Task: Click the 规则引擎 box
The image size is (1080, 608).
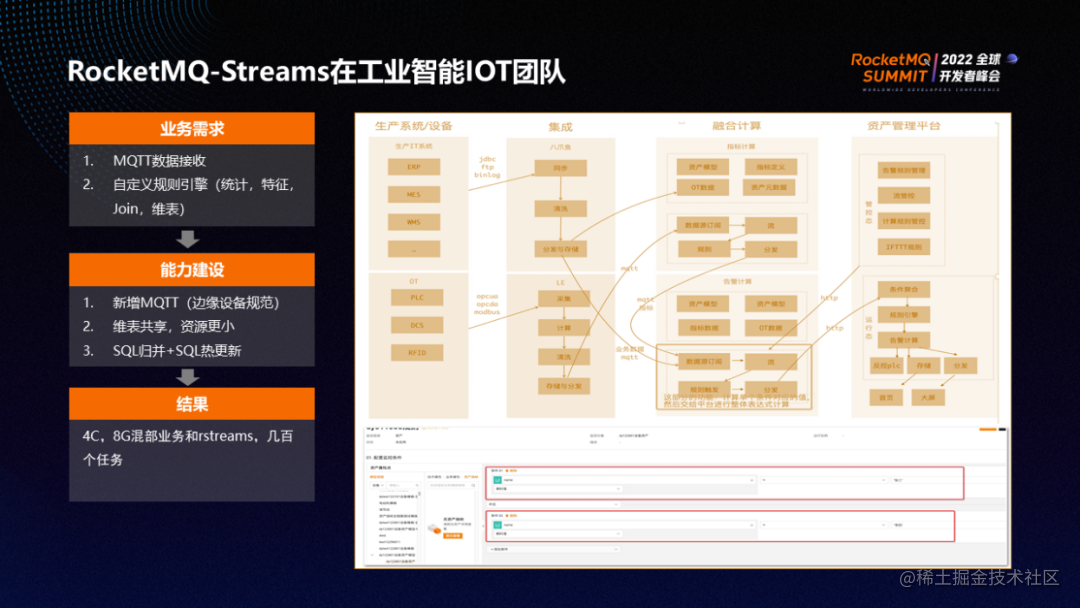Action: (904, 315)
